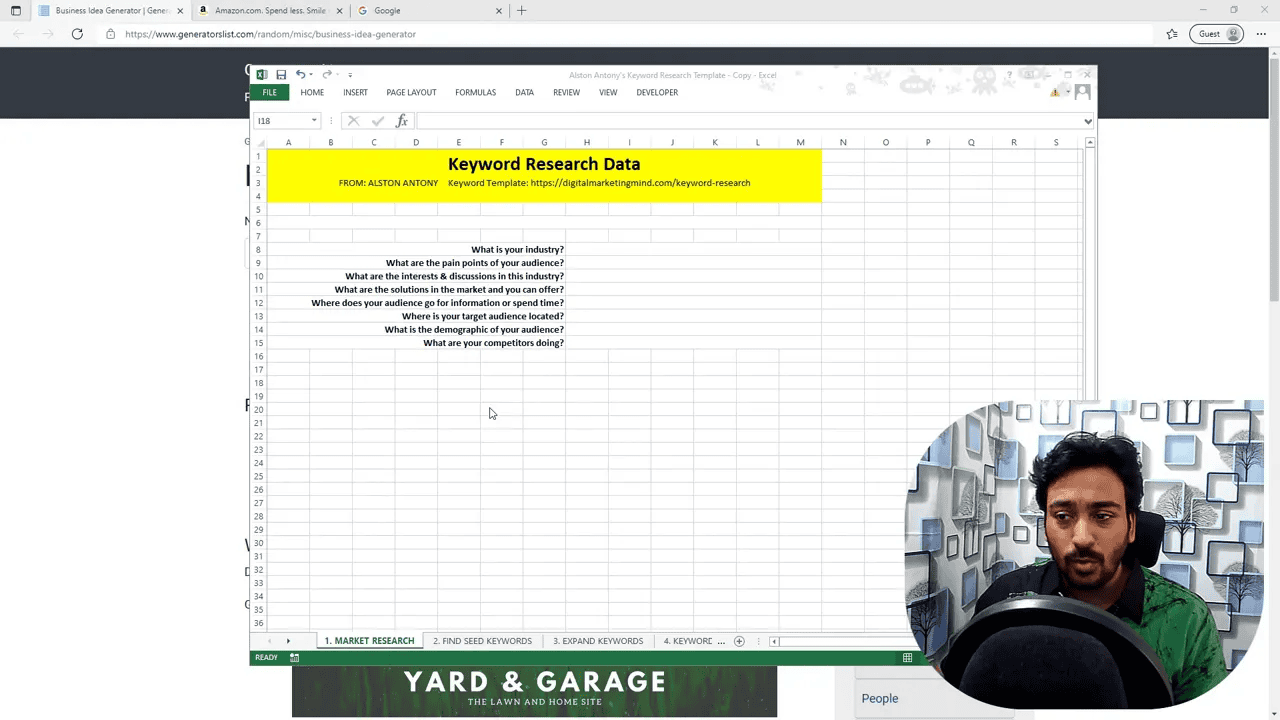1280x720 pixels.
Task: Click the Cancel (X) icon next to formula bar
Action: pyautogui.click(x=352, y=120)
